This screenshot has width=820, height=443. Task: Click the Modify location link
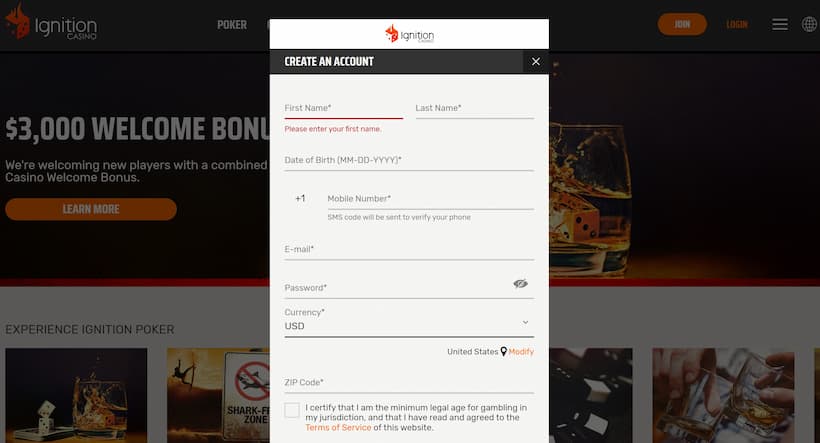coord(521,351)
